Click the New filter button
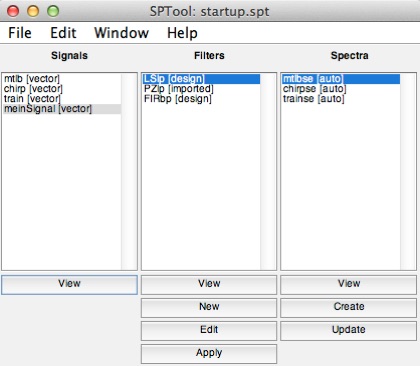The height and width of the screenshot is (366, 420). tap(209, 307)
